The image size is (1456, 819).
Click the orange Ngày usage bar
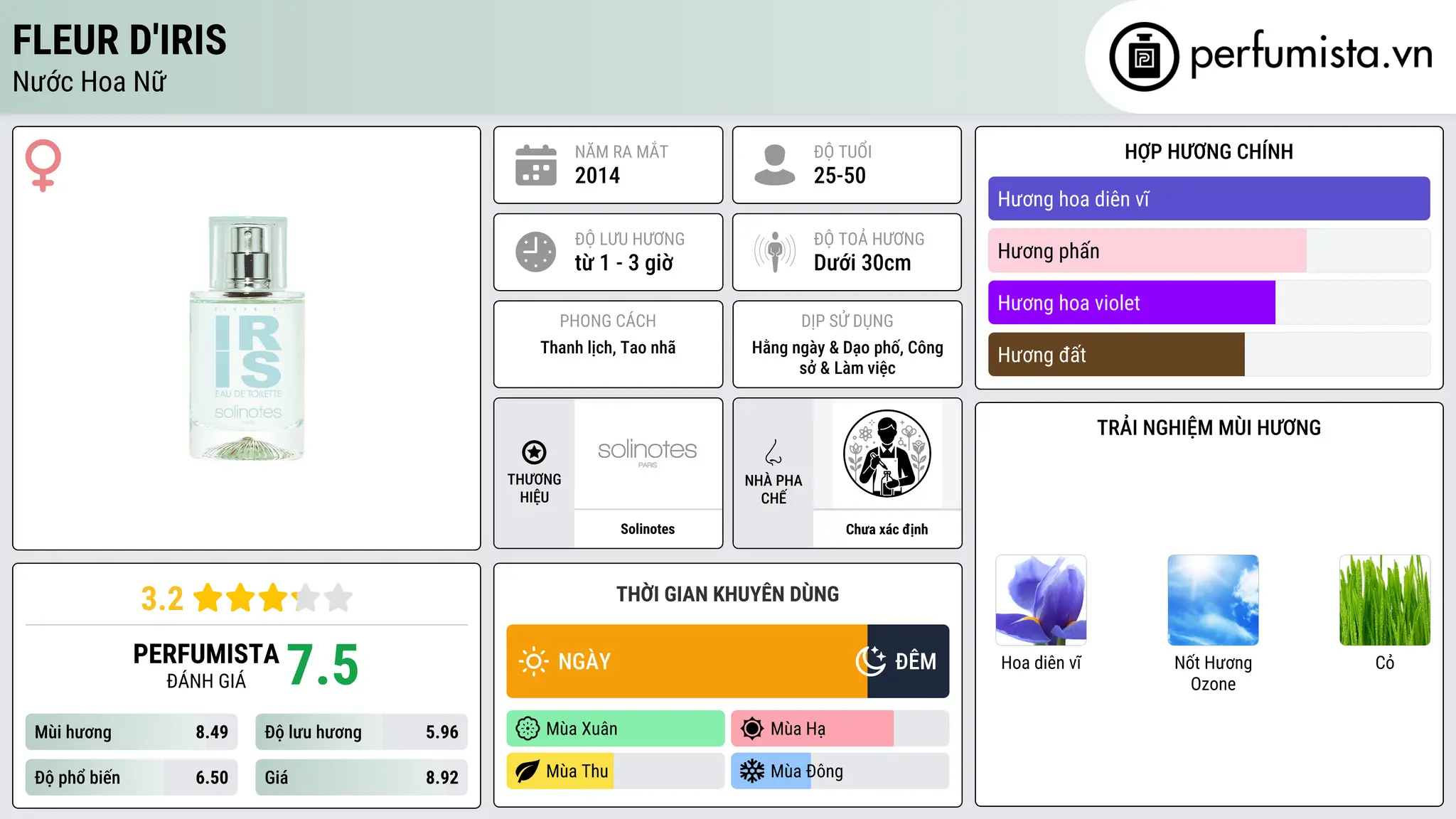[687, 661]
